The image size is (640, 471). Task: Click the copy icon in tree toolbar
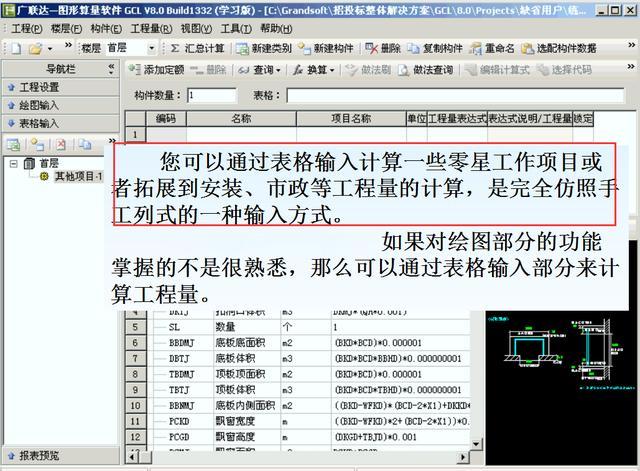click(85, 144)
